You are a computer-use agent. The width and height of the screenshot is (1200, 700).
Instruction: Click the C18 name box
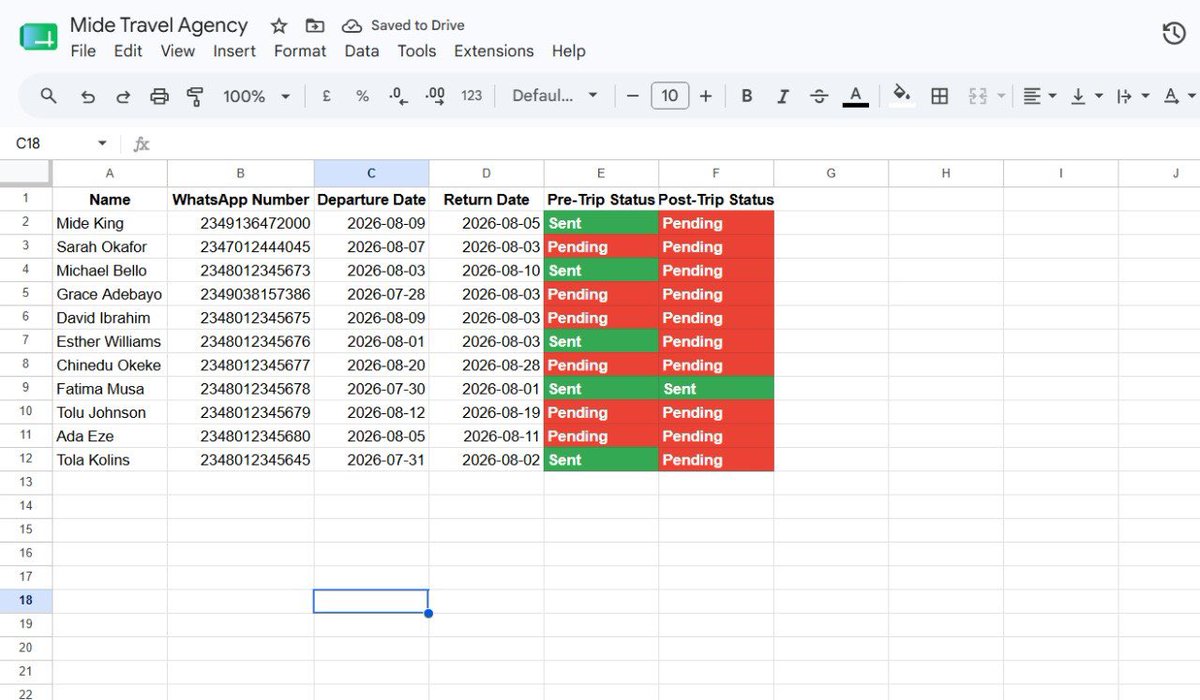50,144
